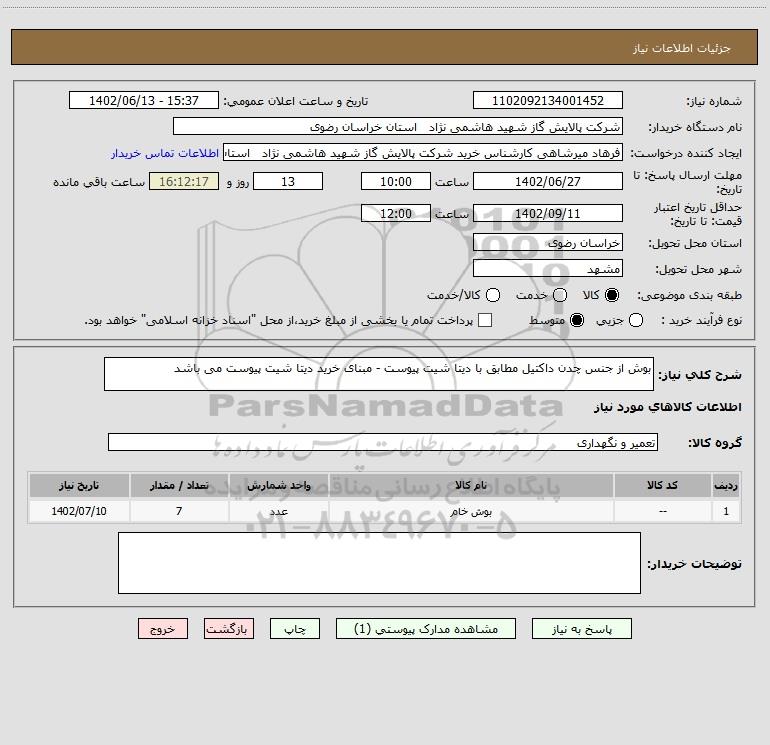Screen dimensions: 770x745
Task: Select the کالا radio button
Action: pos(612,295)
